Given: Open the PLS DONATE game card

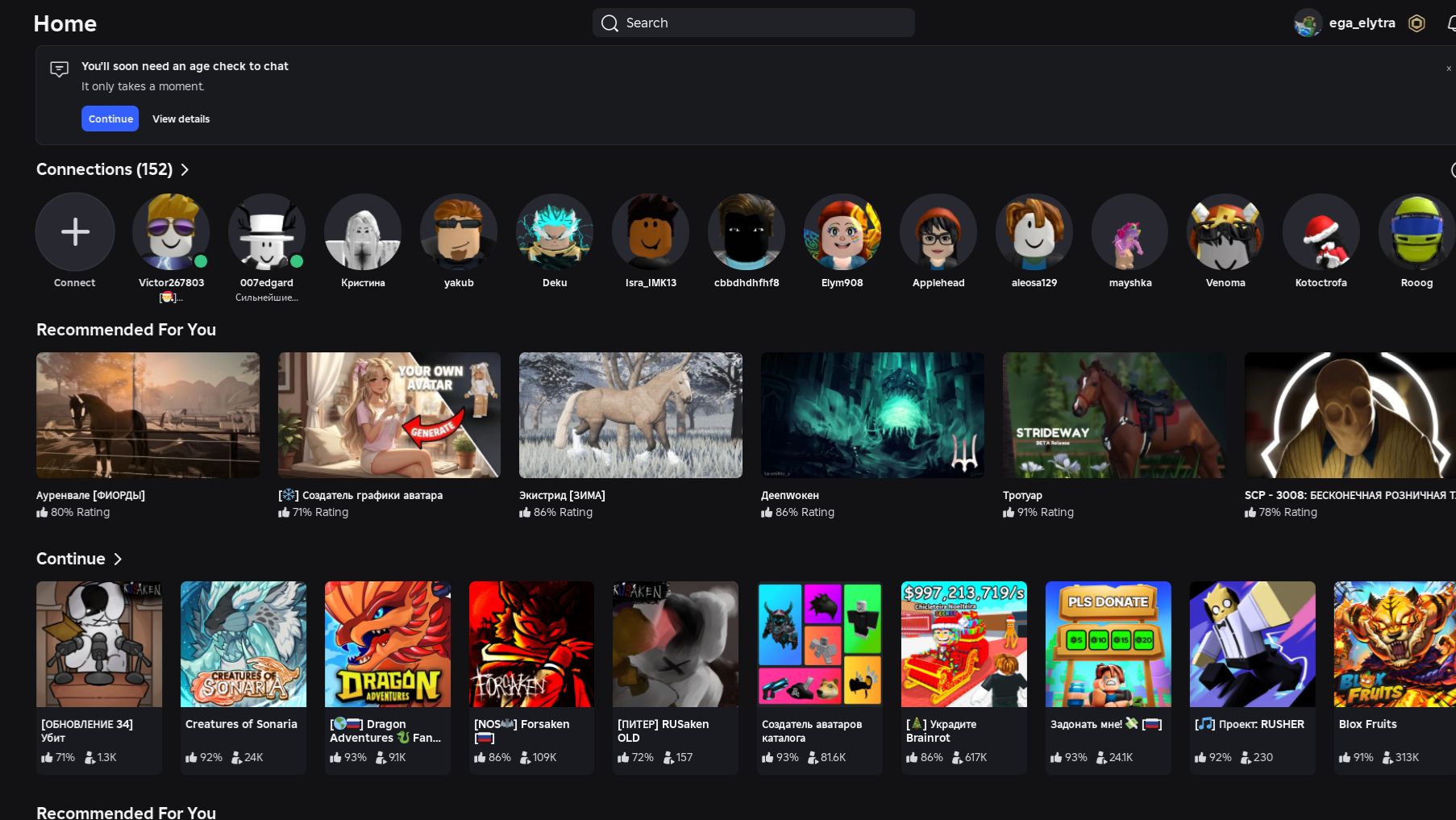Looking at the screenshot, I should pos(1109,677).
